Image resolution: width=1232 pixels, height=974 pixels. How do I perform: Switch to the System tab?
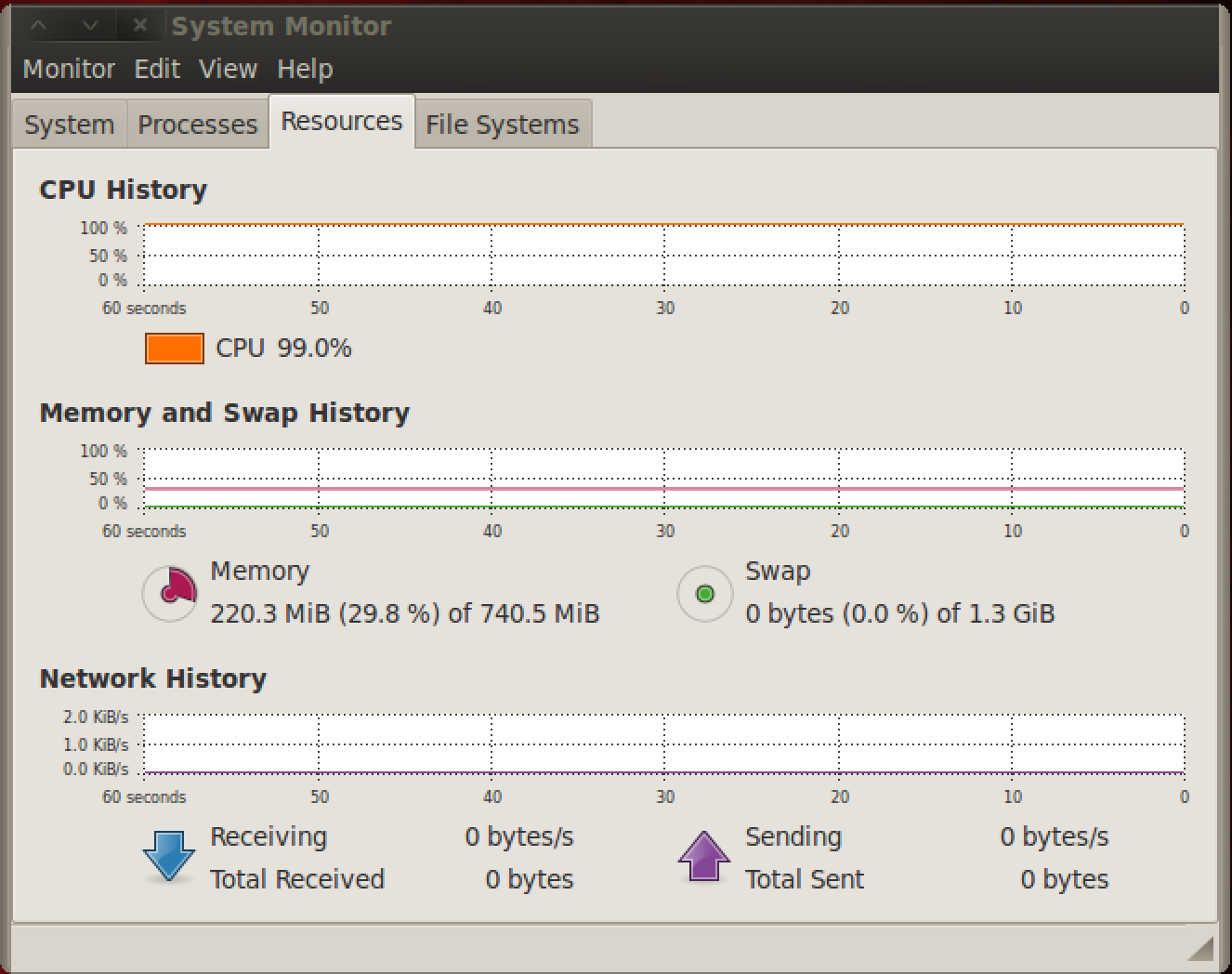point(70,125)
